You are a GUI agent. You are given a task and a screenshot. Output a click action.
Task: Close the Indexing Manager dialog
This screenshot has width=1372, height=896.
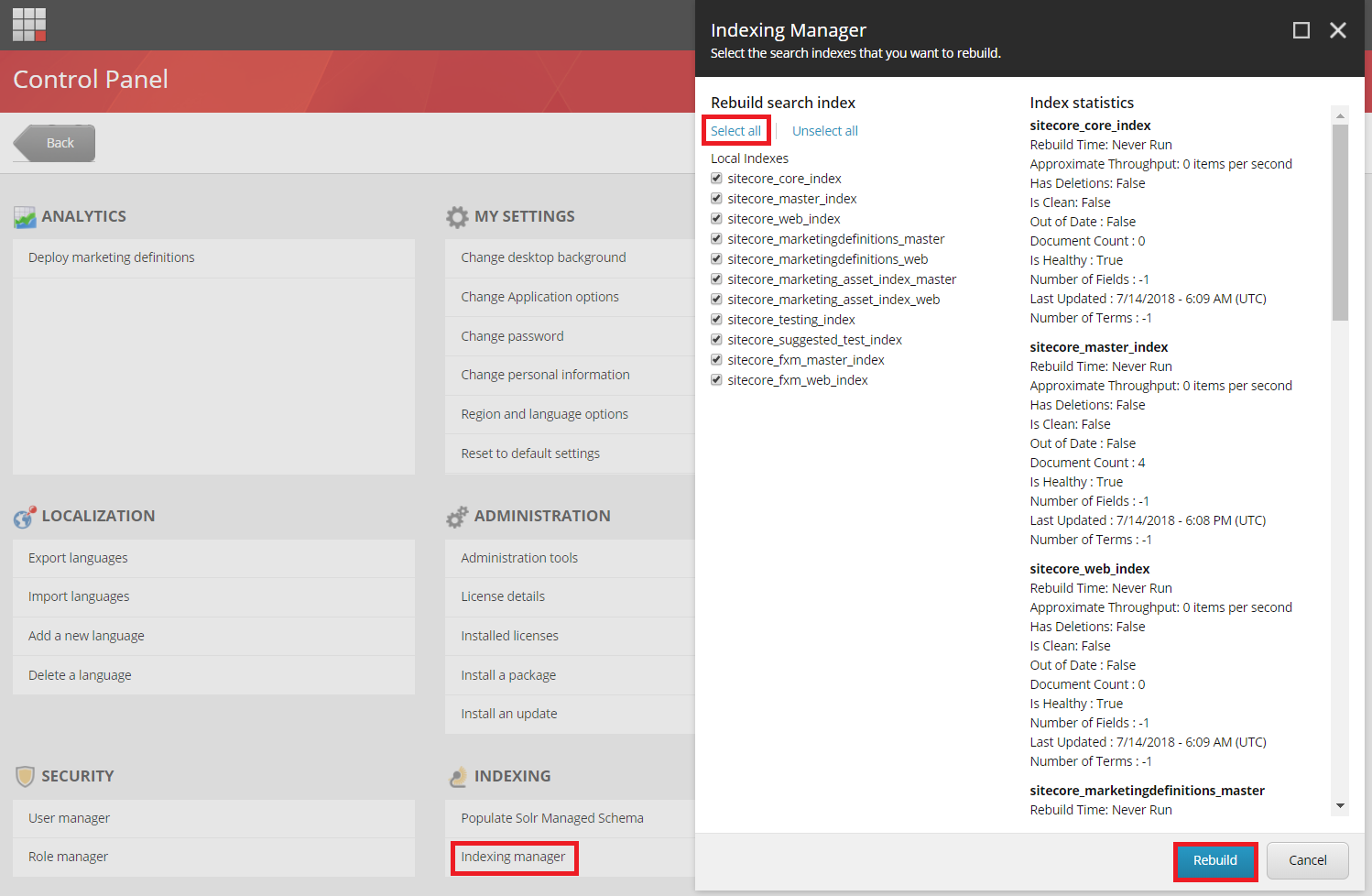coord(1338,30)
